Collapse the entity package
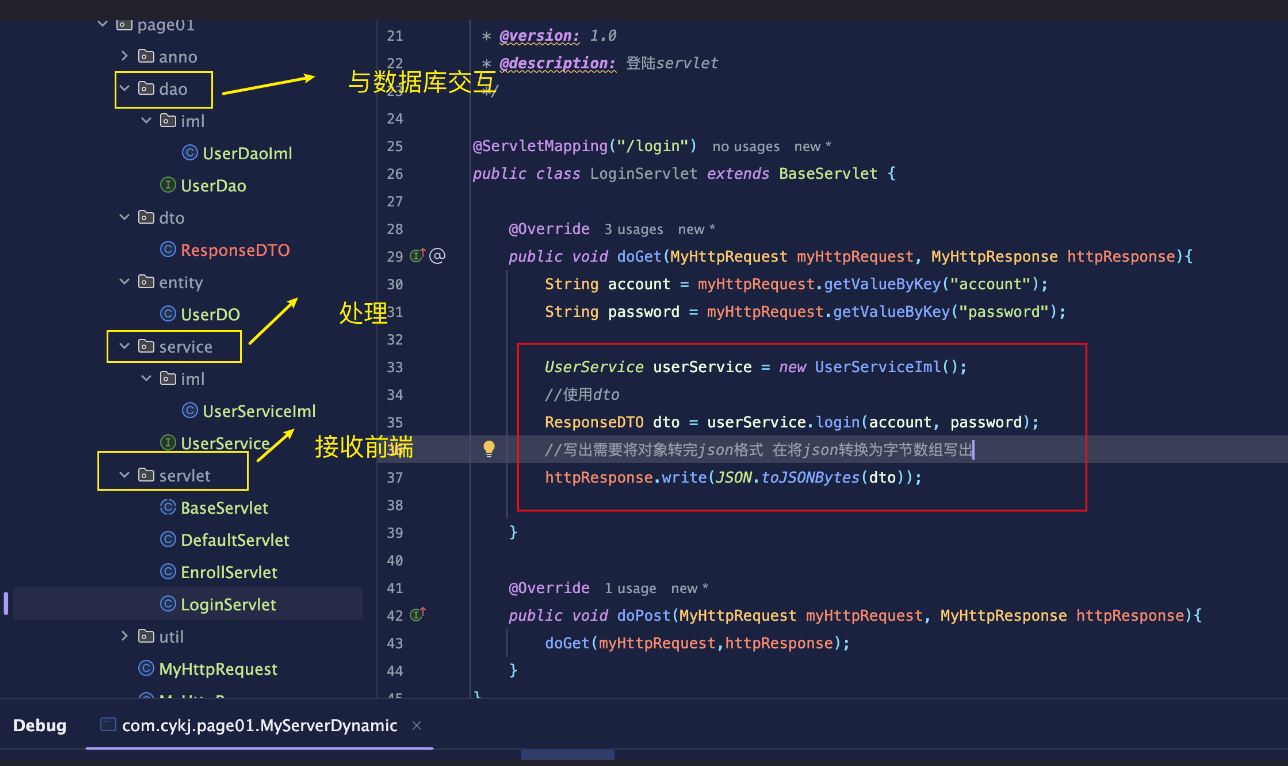1288x766 pixels. point(124,282)
